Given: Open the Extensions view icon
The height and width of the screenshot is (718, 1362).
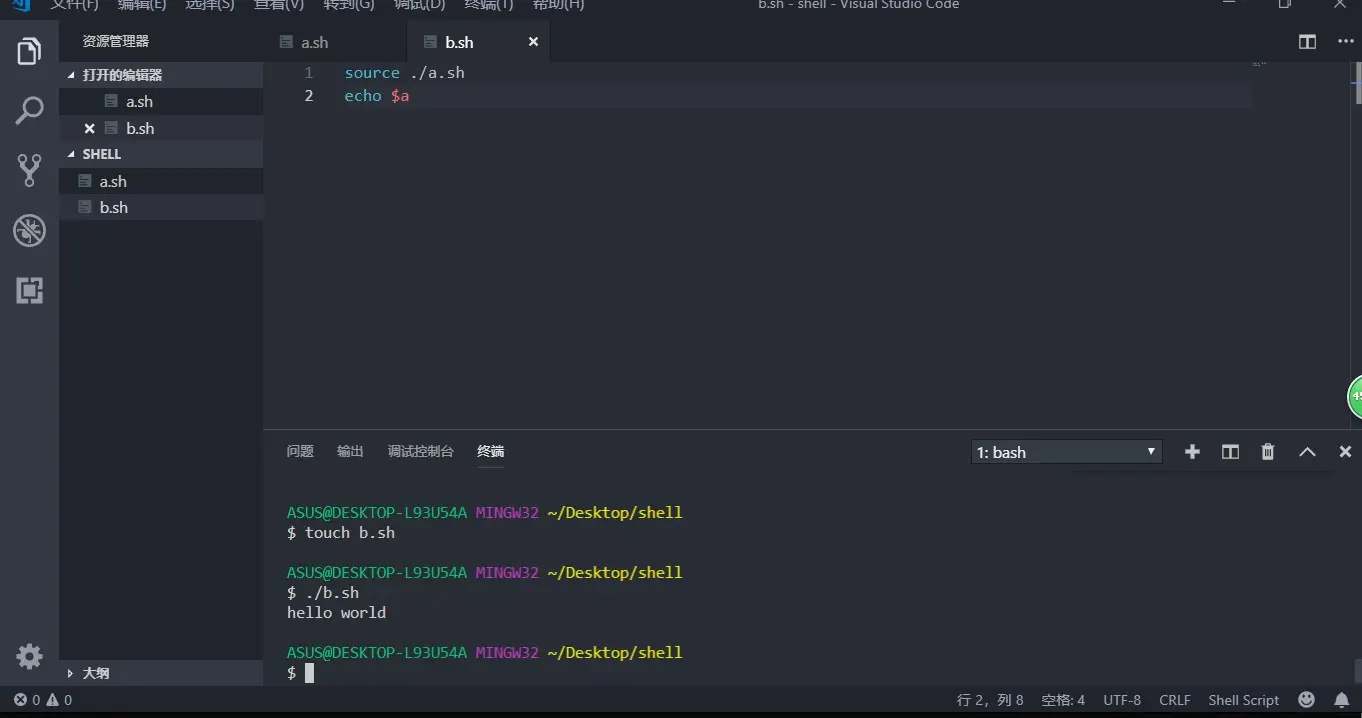Looking at the screenshot, I should click(29, 290).
